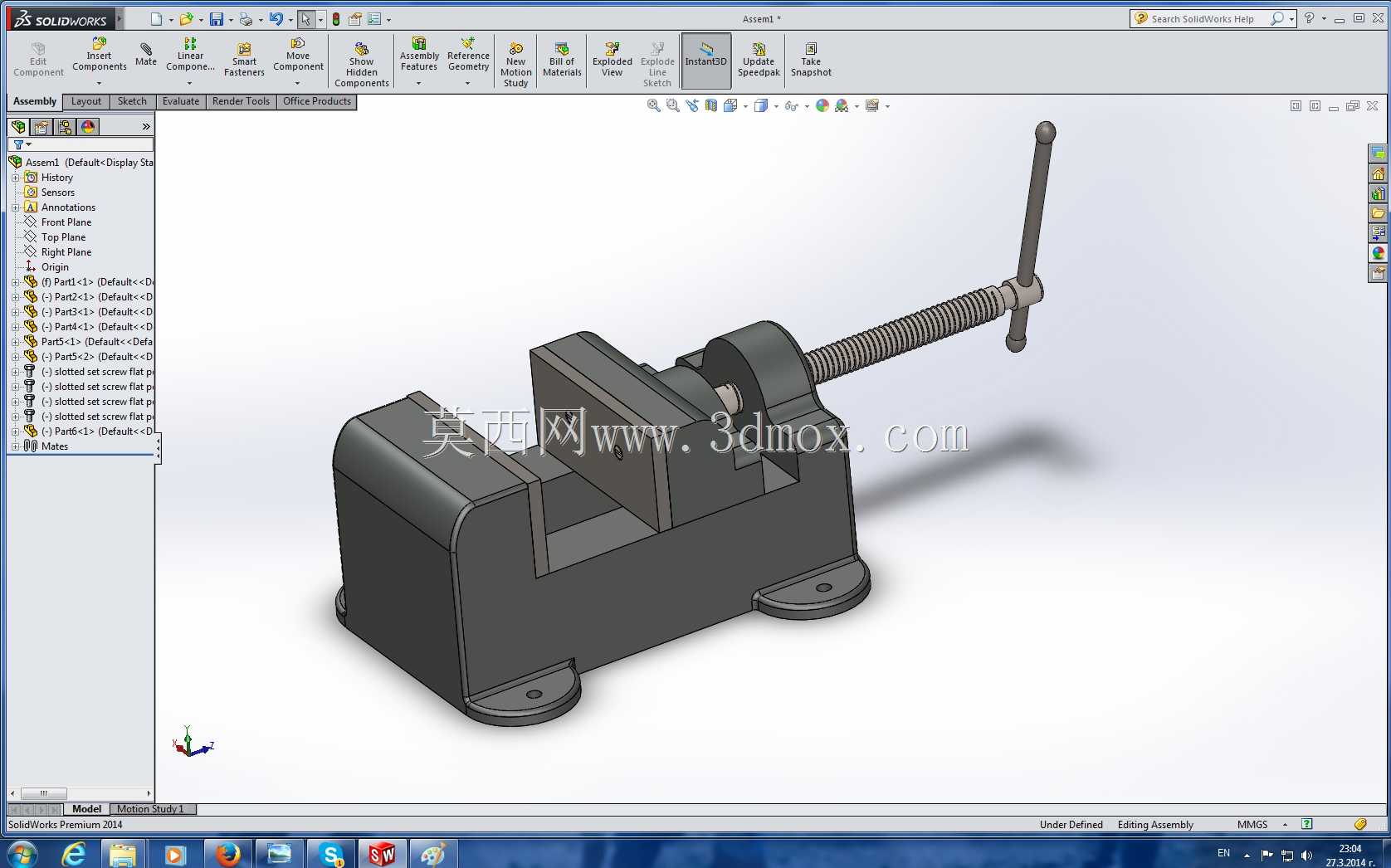
Task: Toggle Instant3D mode
Action: click(706, 61)
